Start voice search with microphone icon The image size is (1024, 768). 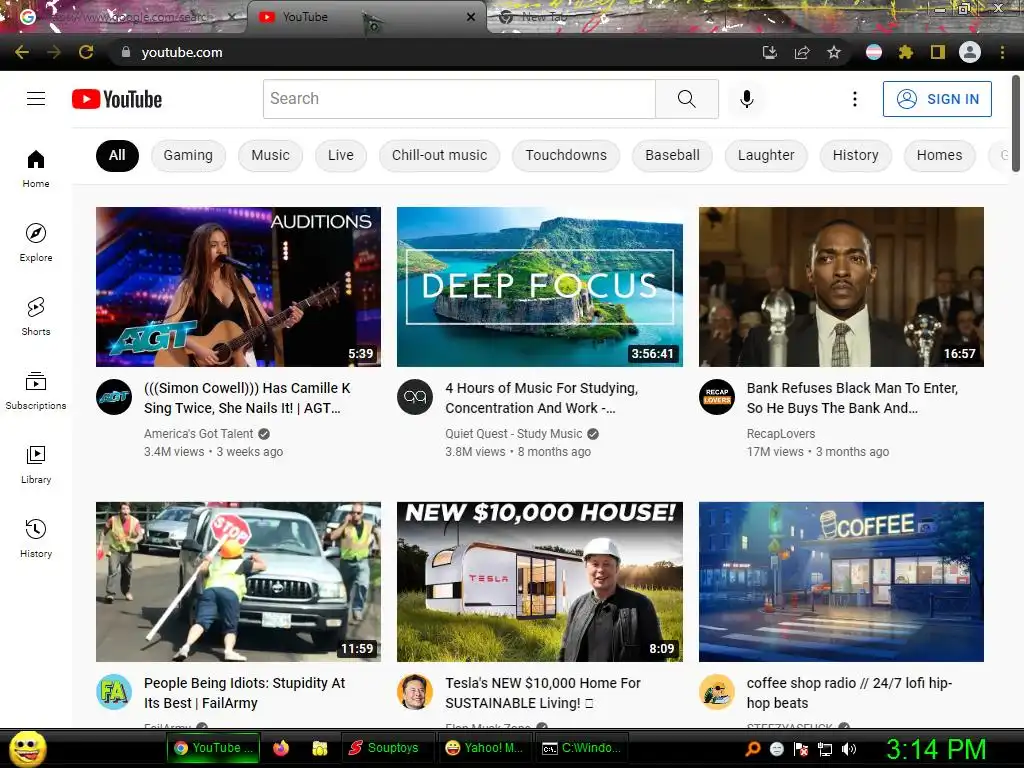[x=746, y=99]
